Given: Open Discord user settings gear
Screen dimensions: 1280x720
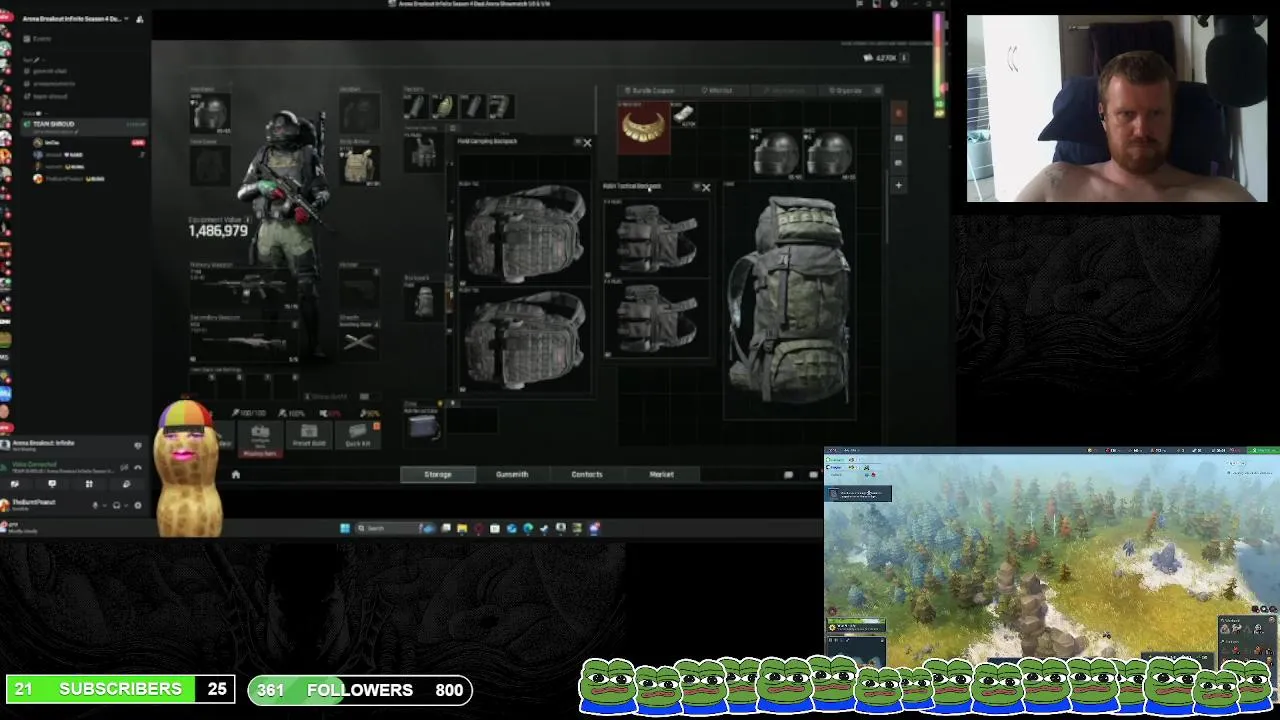Looking at the screenshot, I should (138, 505).
